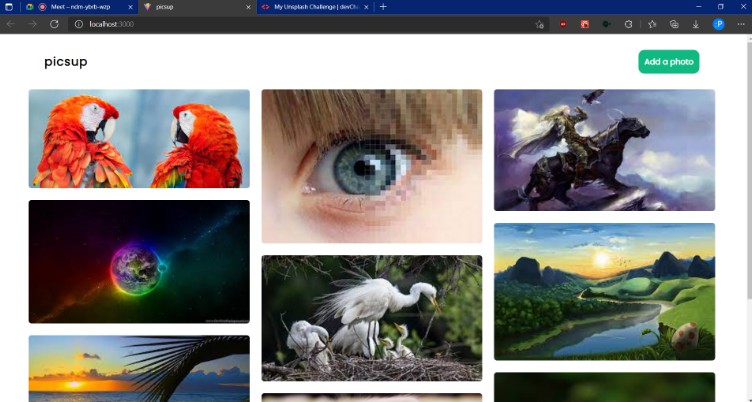Open the two red parrots photo
This screenshot has height=402, width=752.
point(139,139)
